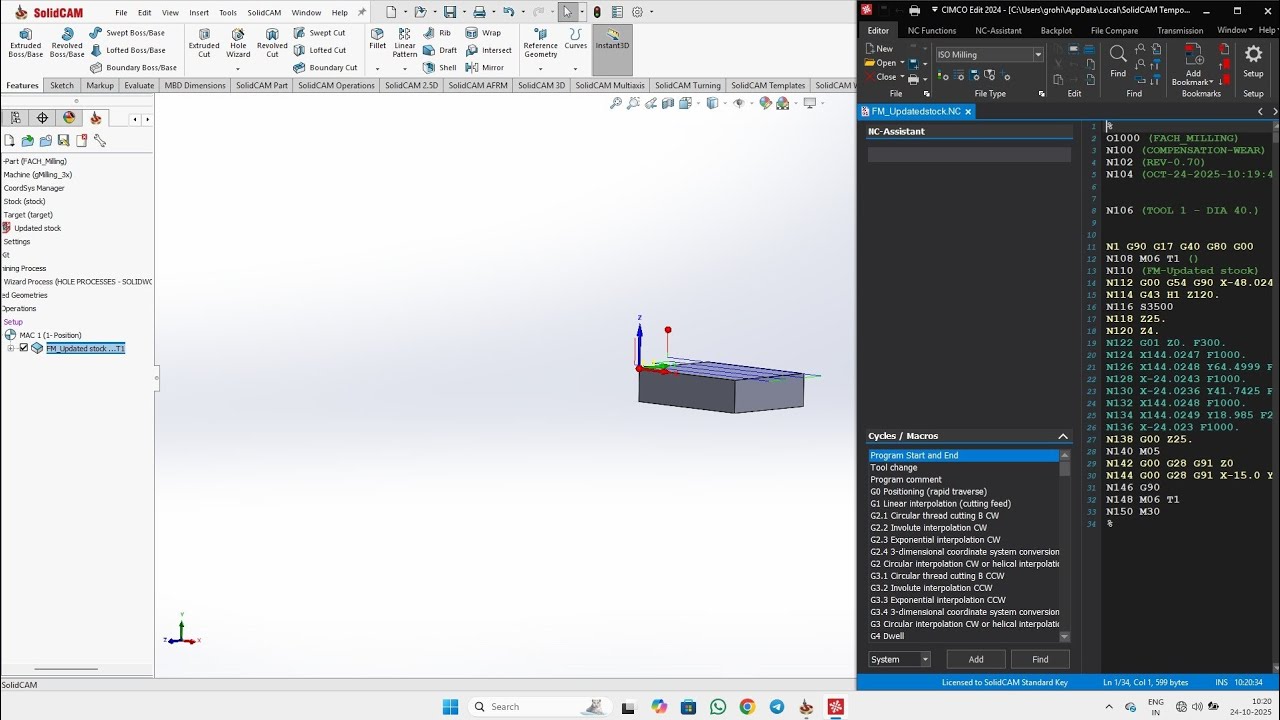Open the CIMCO Open file dropdown arrow
This screenshot has width=1280, height=720.
pos(902,63)
